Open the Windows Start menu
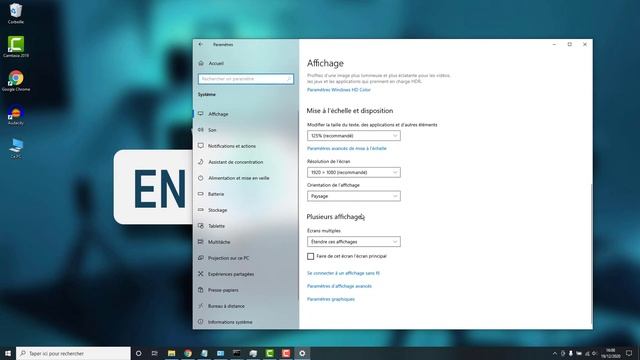Image resolution: width=640 pixels, height=360 pixels. [8, 353]
